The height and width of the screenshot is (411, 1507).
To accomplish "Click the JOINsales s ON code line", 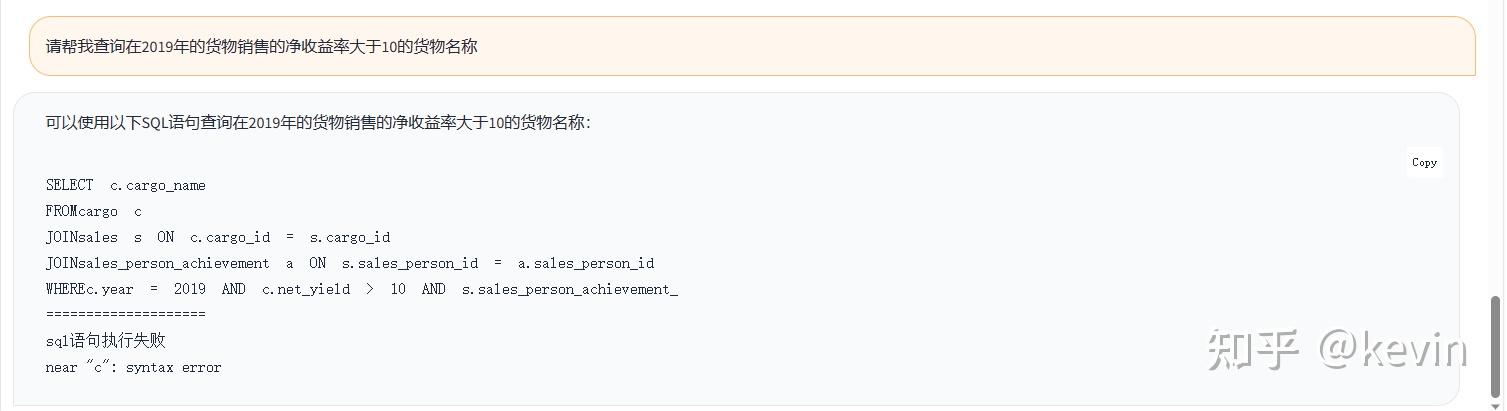I will click(x=218, y=237).
